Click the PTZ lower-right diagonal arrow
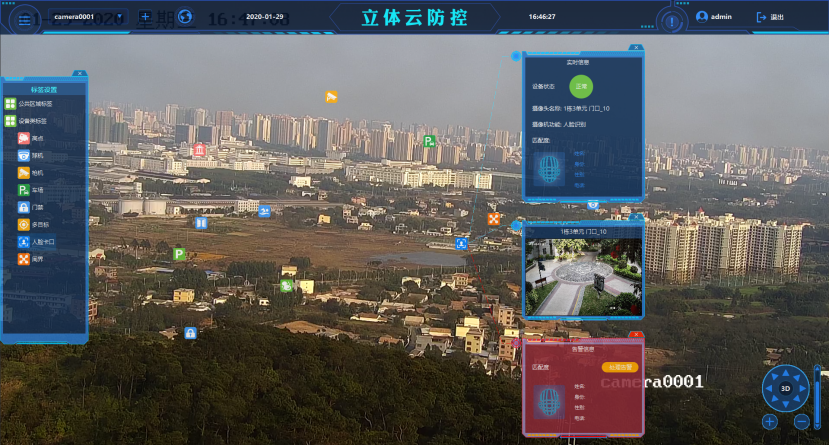Screen dimensions: 829x445 (x=797, y=400)
